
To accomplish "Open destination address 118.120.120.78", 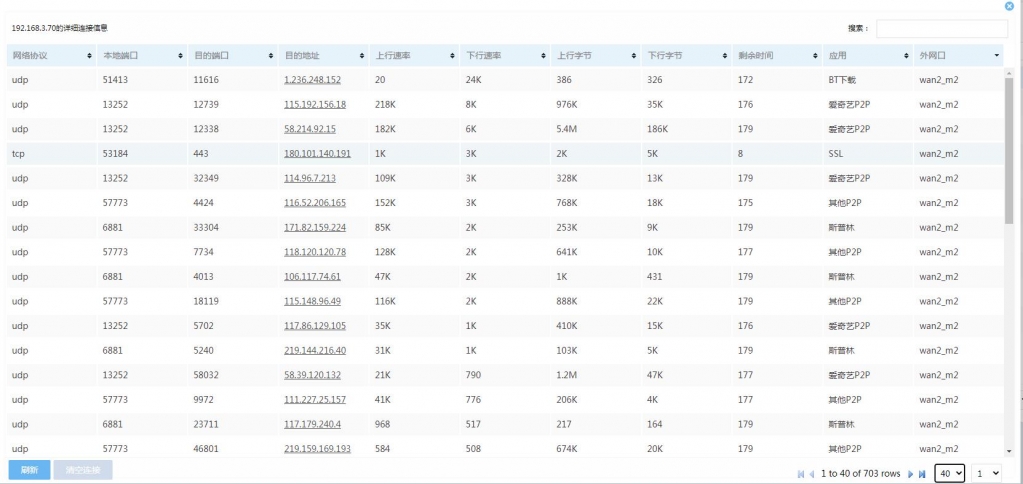I will coord(315,252).
